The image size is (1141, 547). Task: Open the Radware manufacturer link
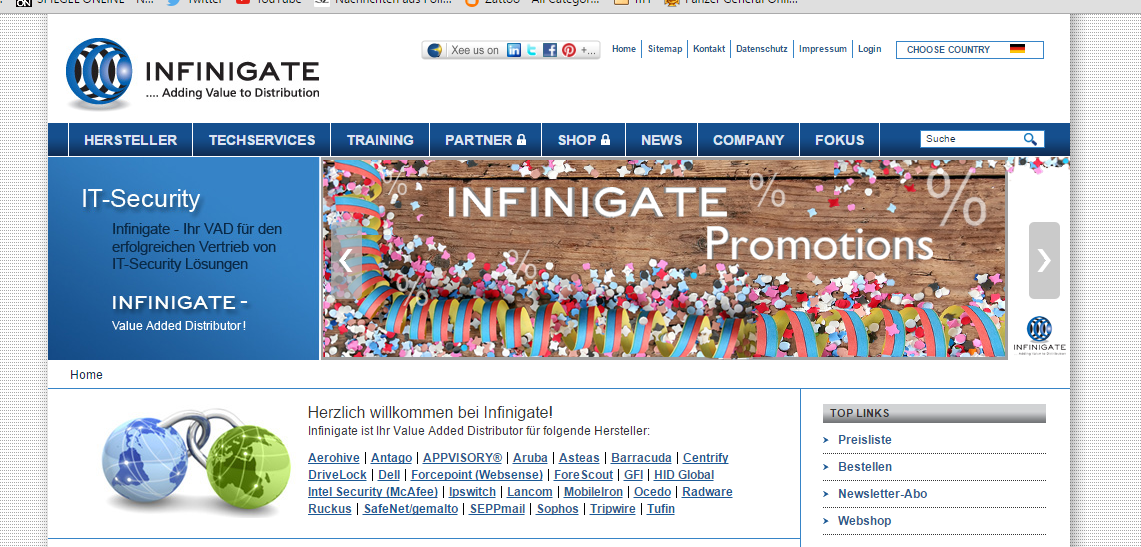[x=707, y=492]
